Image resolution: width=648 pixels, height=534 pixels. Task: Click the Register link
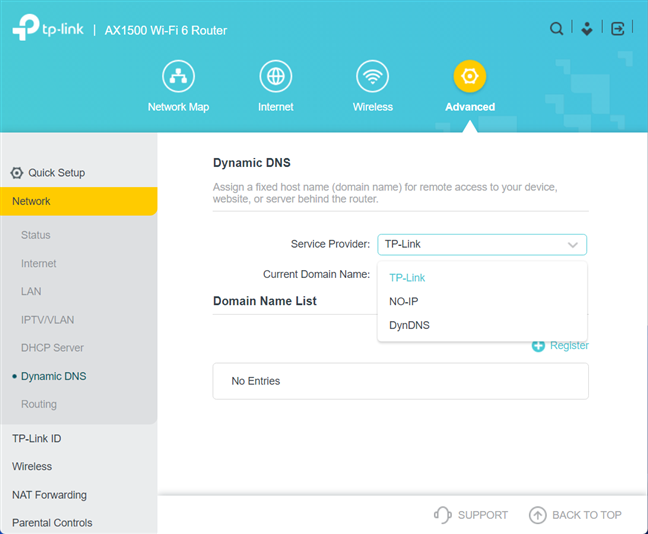[x=569, y=346]
